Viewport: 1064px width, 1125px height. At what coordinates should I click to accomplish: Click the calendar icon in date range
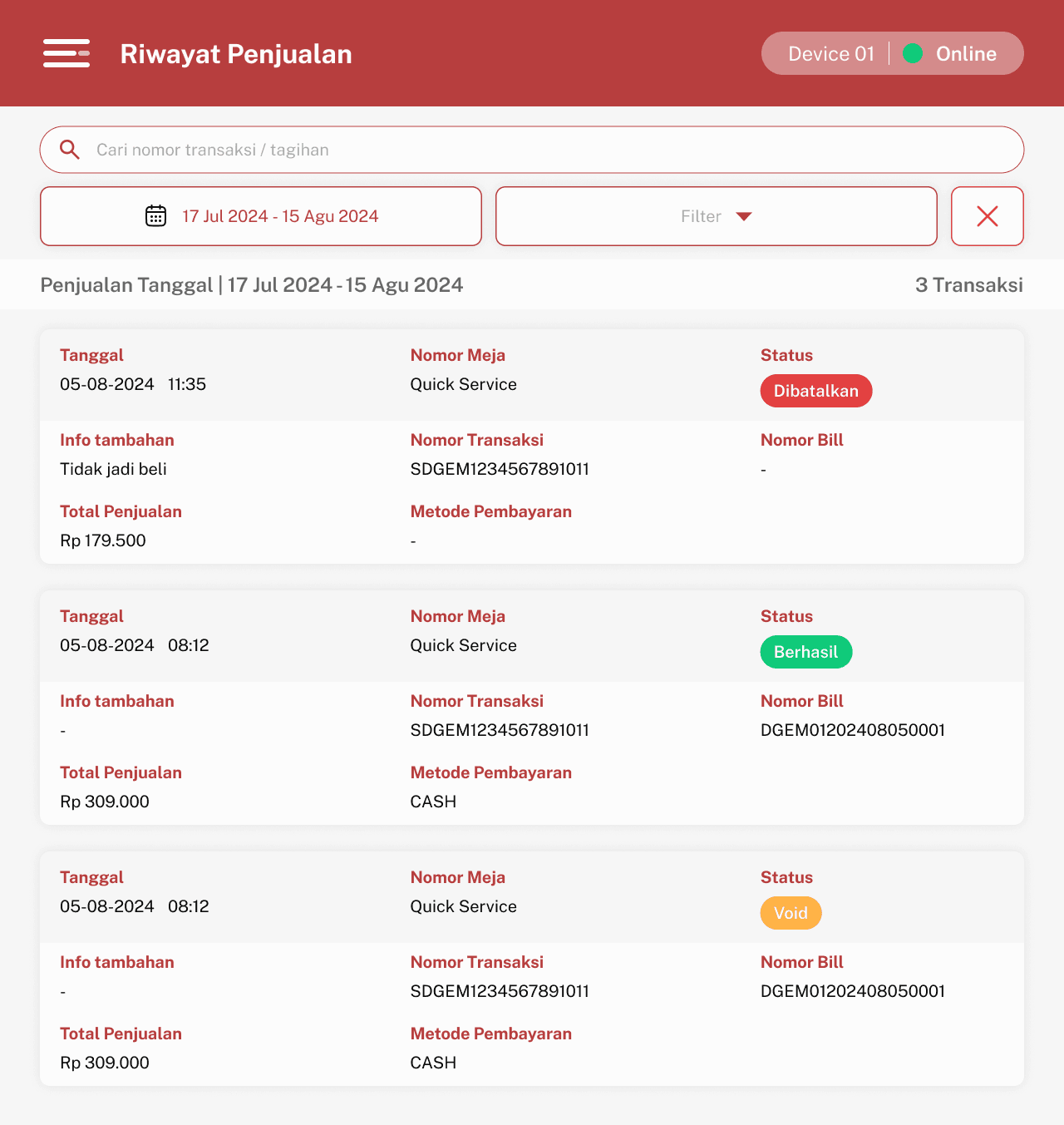click(155, 216)
